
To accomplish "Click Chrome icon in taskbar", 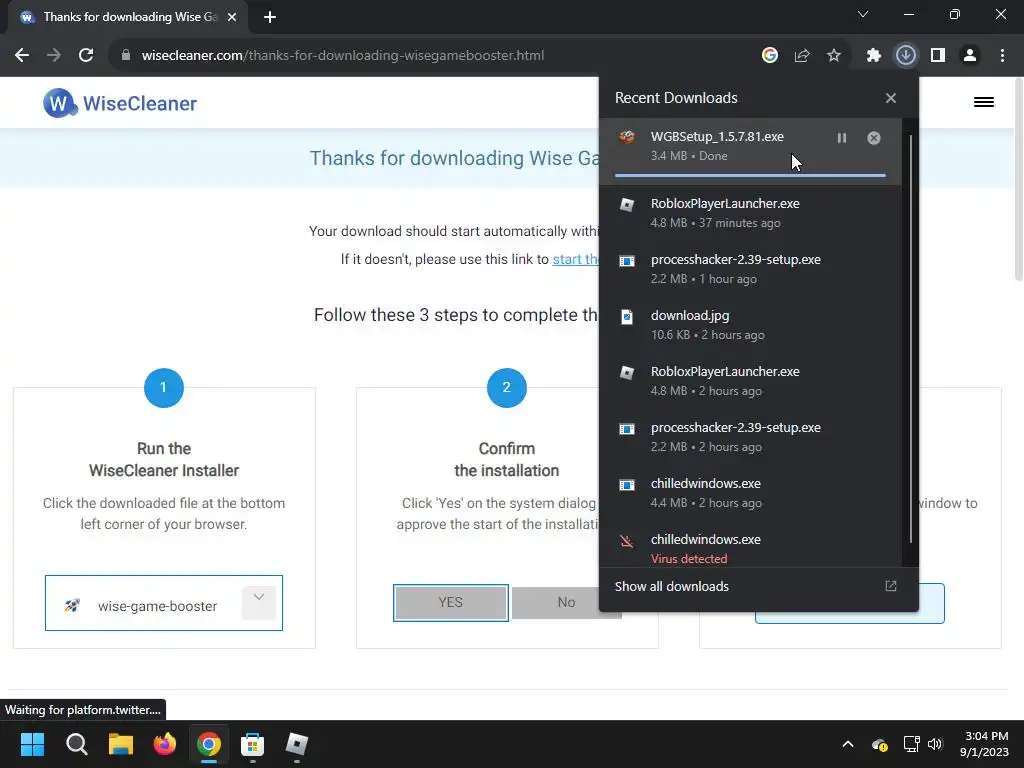I will (209, 744).
